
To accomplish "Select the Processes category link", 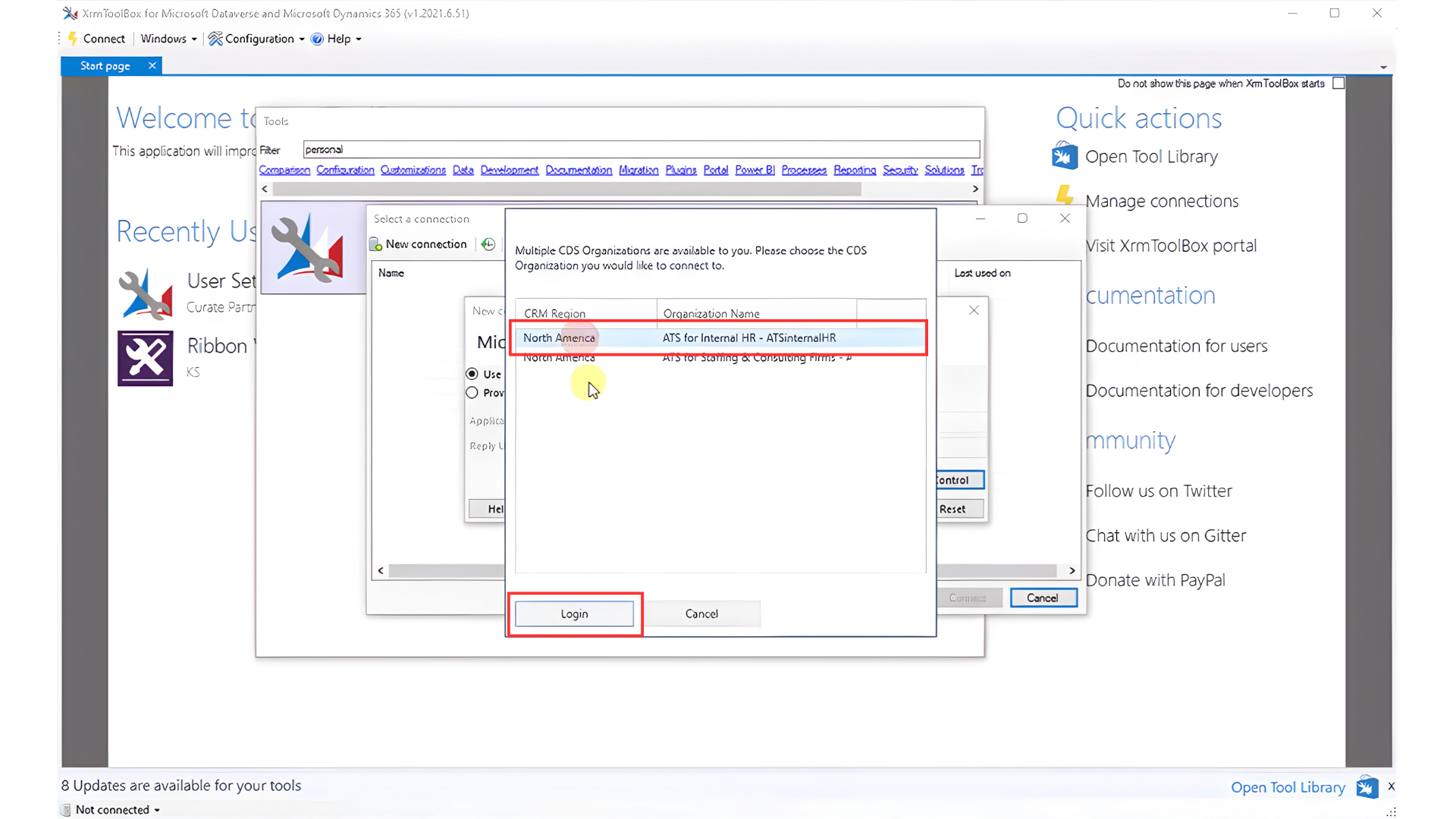I will click(x=804, y=170).
